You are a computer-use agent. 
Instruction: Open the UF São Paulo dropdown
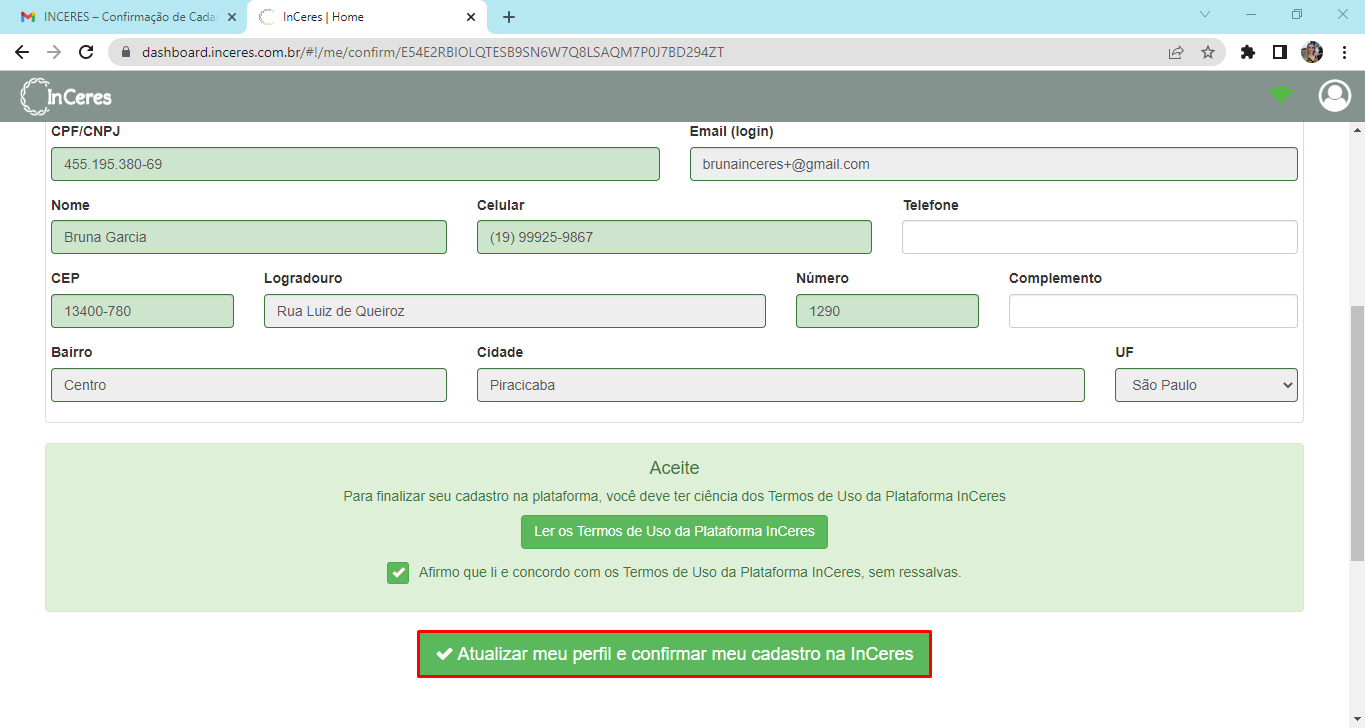(x=1206, y=385)
